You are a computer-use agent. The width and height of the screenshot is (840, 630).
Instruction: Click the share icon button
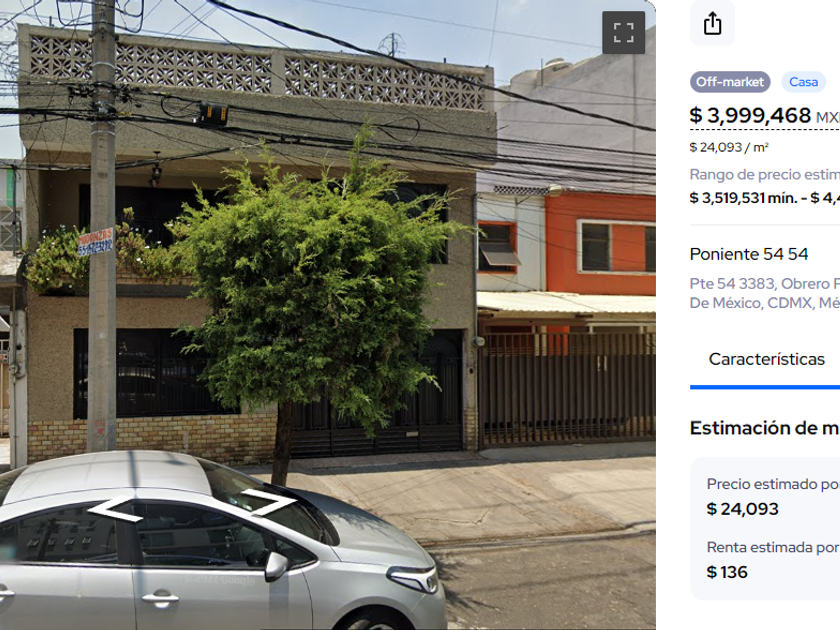point(712,23)
